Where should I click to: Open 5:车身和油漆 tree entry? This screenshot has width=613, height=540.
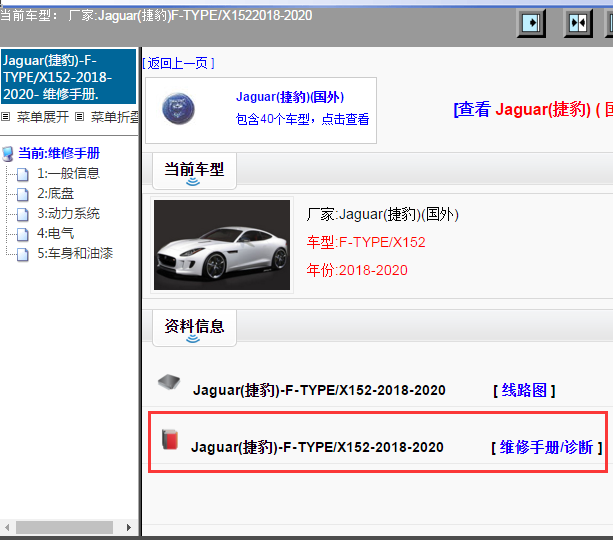[75, 253]
